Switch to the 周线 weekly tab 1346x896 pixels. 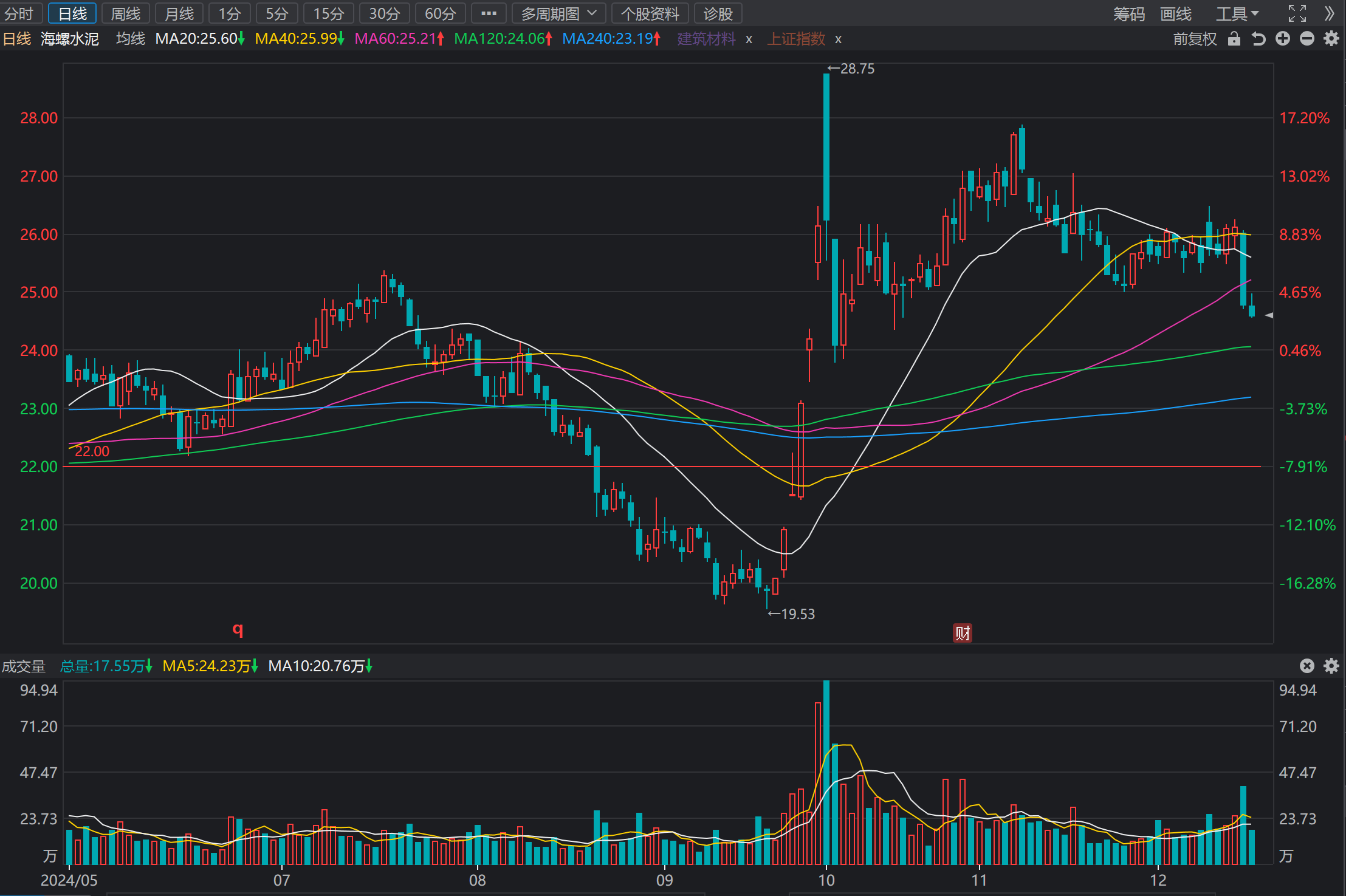(126, 13)
